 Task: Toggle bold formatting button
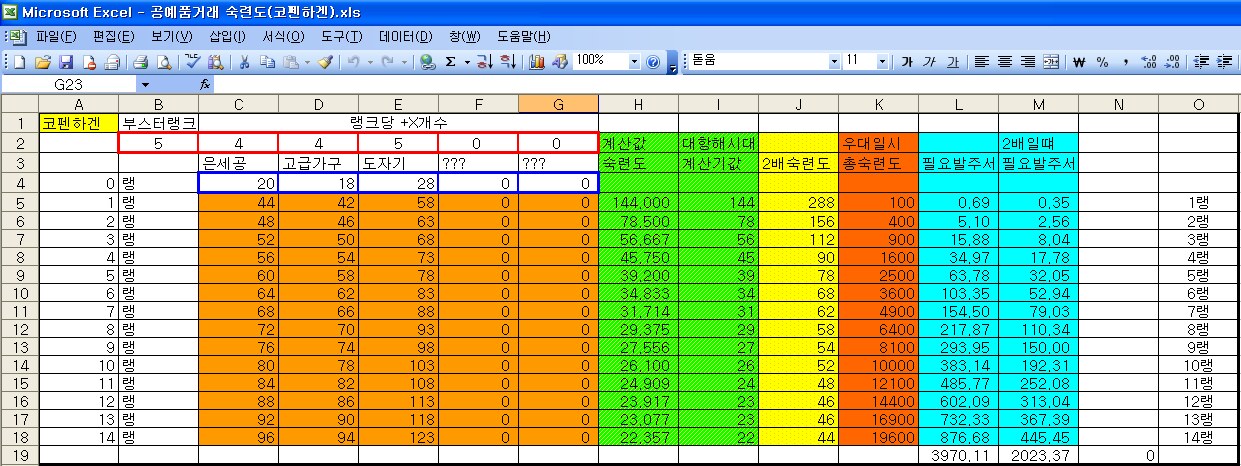coord(907,62)
